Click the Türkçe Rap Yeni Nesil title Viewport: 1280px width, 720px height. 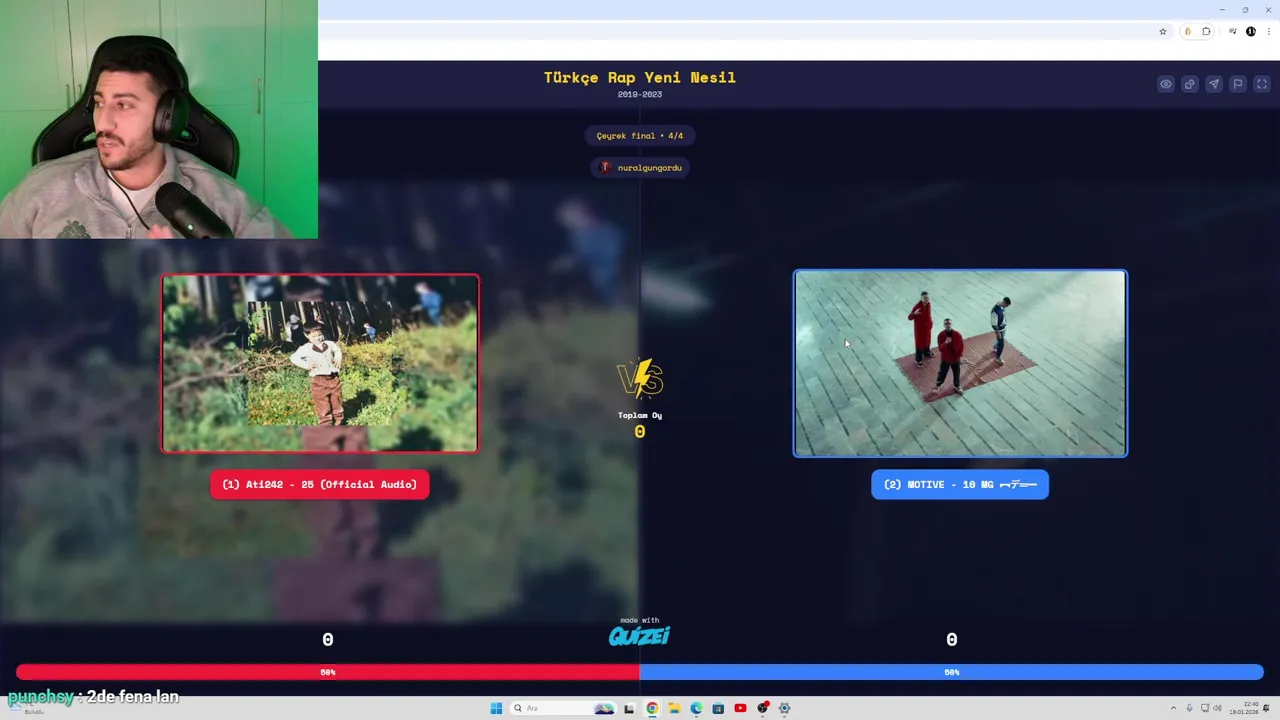[x=640, y=77]
